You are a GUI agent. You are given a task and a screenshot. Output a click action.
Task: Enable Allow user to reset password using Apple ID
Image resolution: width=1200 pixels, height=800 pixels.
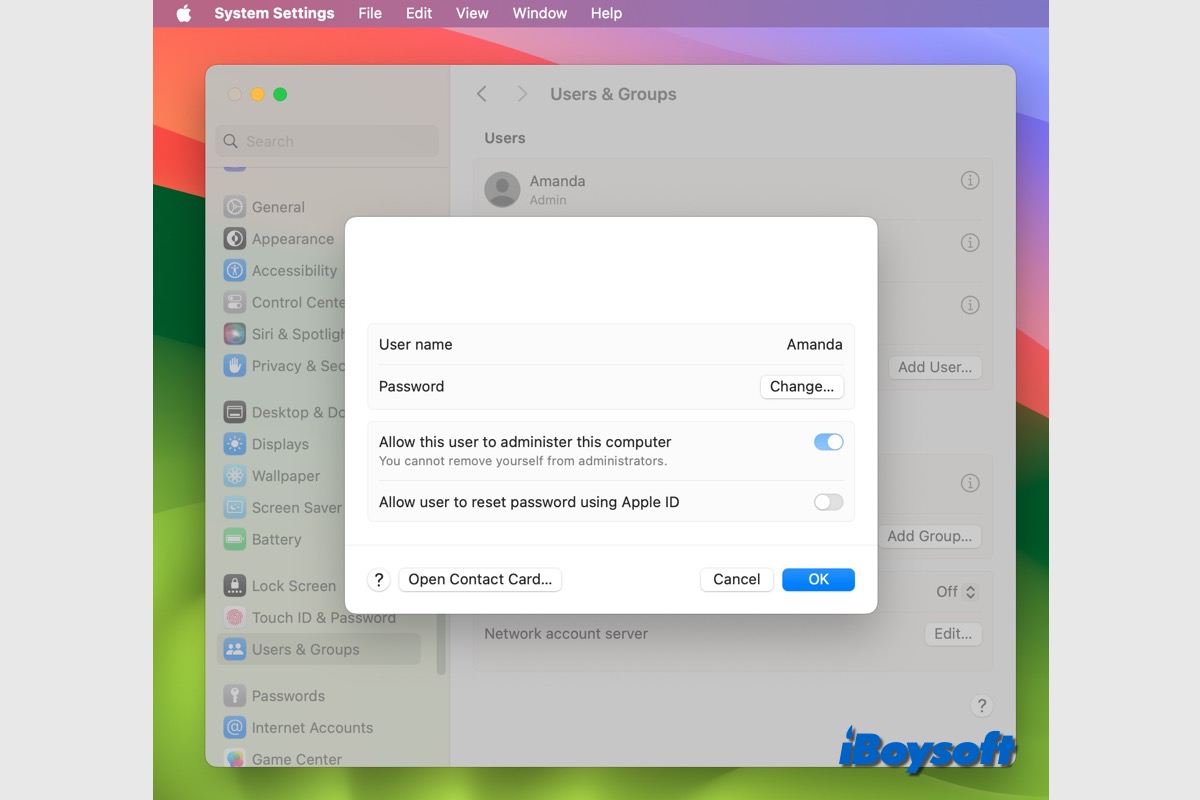click(829, 502)
